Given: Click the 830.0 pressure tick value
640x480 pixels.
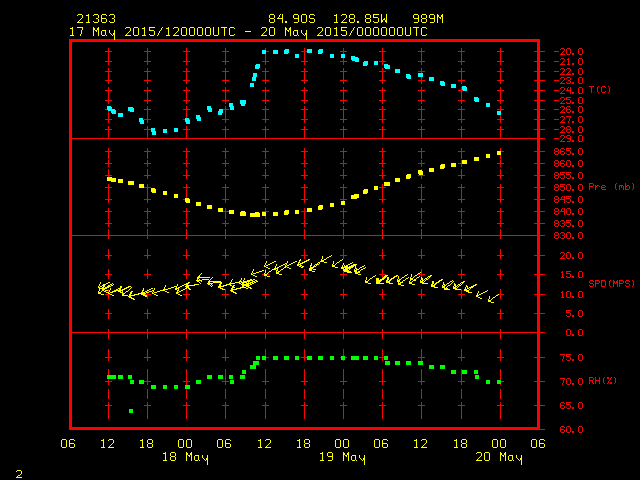Looking at the screenshot, I should [x=569, y=236].
